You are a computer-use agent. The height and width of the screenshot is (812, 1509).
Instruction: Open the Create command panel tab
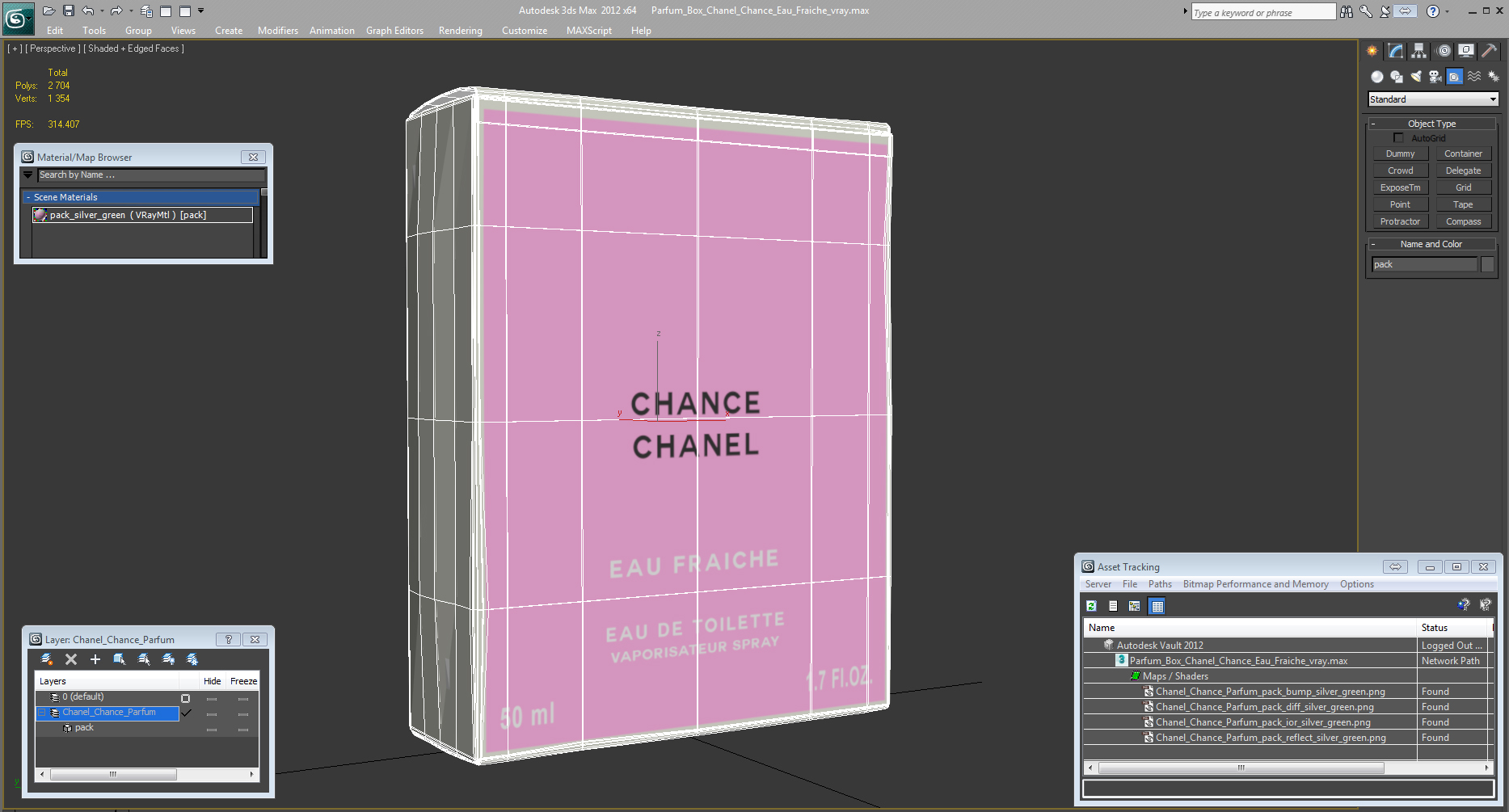click(1372, 51)
